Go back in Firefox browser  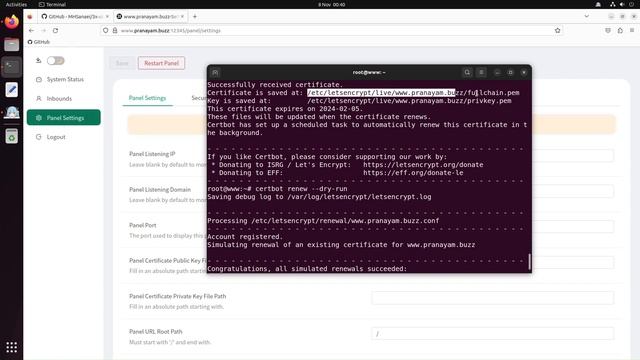point(31,31)
